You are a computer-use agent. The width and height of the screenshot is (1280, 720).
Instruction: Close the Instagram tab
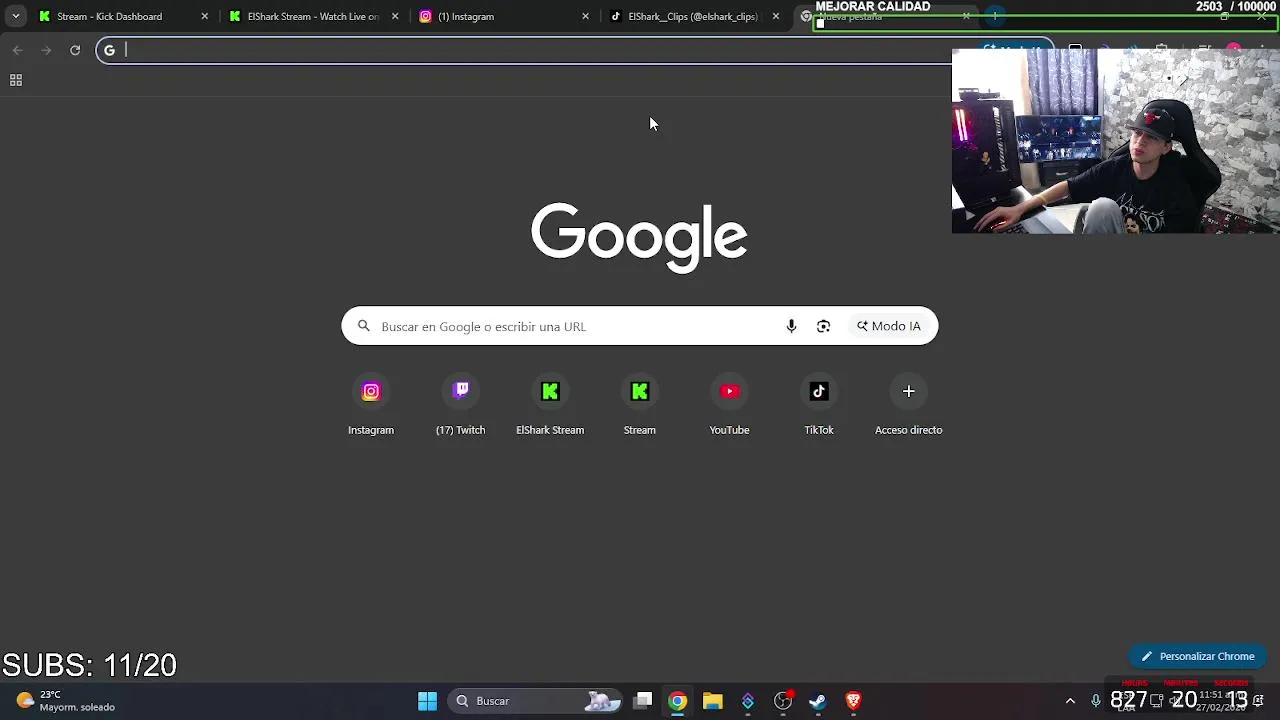click(585, 16)
